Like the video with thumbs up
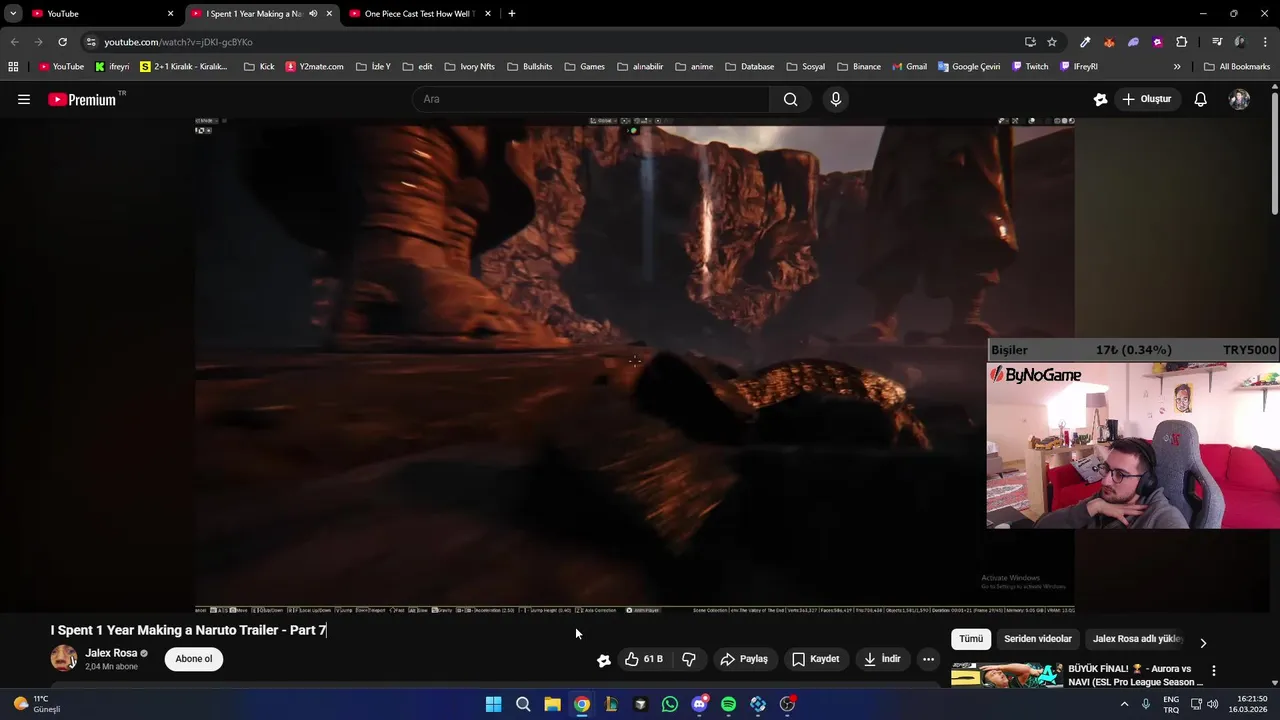This screenshot has height=720, width=1280. point(644,659)
